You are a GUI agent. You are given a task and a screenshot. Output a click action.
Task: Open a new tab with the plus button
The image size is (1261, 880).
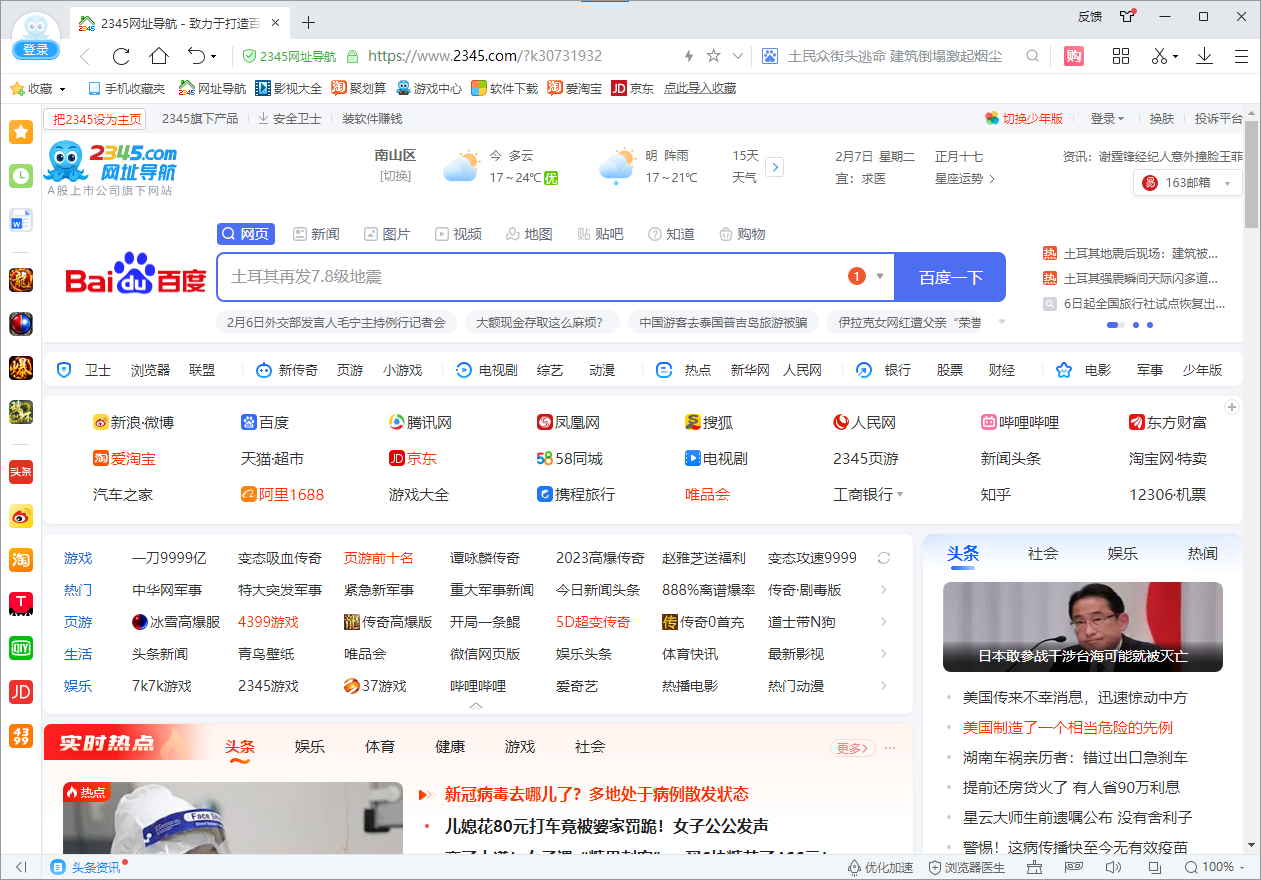point(309,22)
